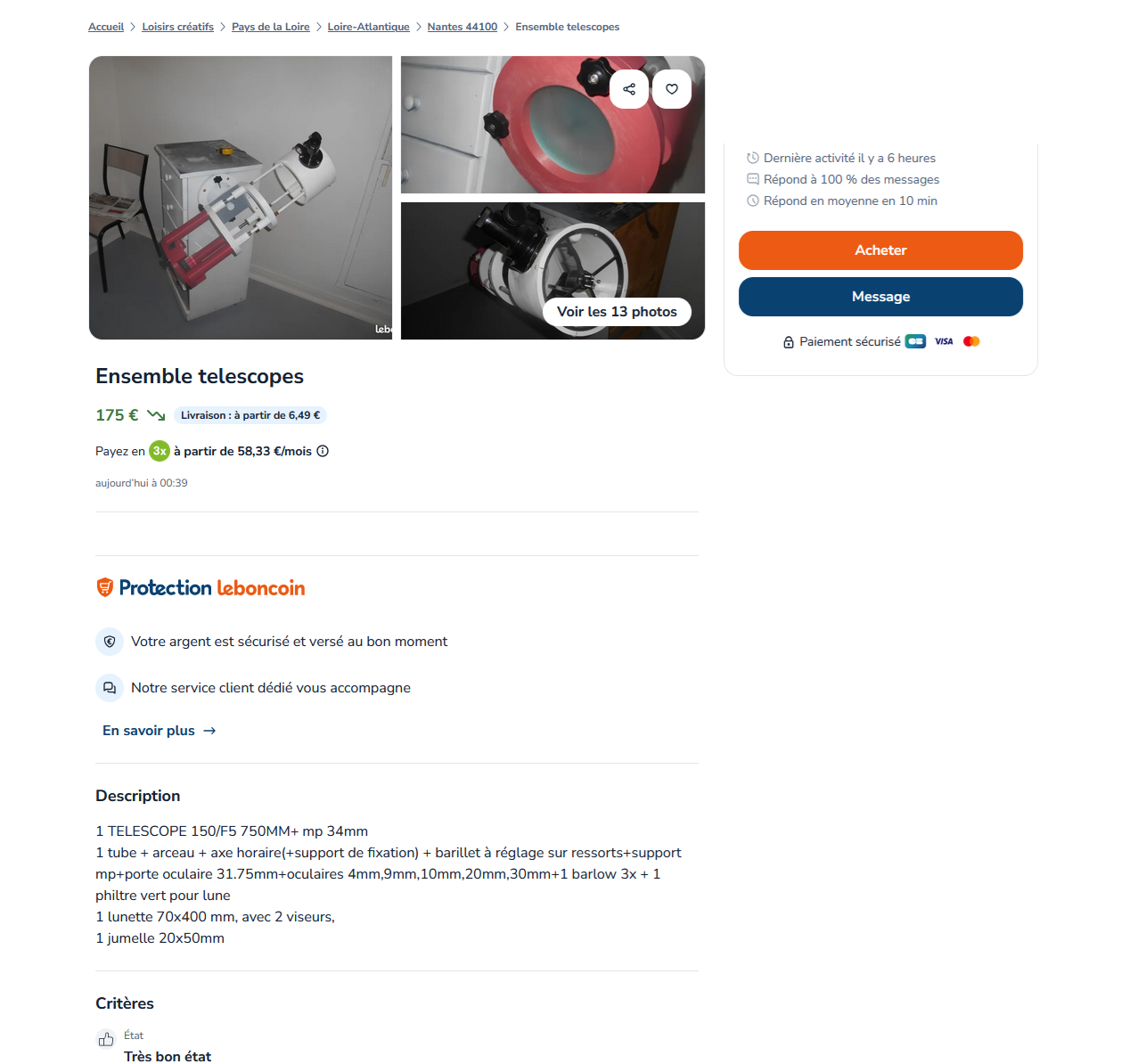Click the share icon on the photo

point(629,89)
